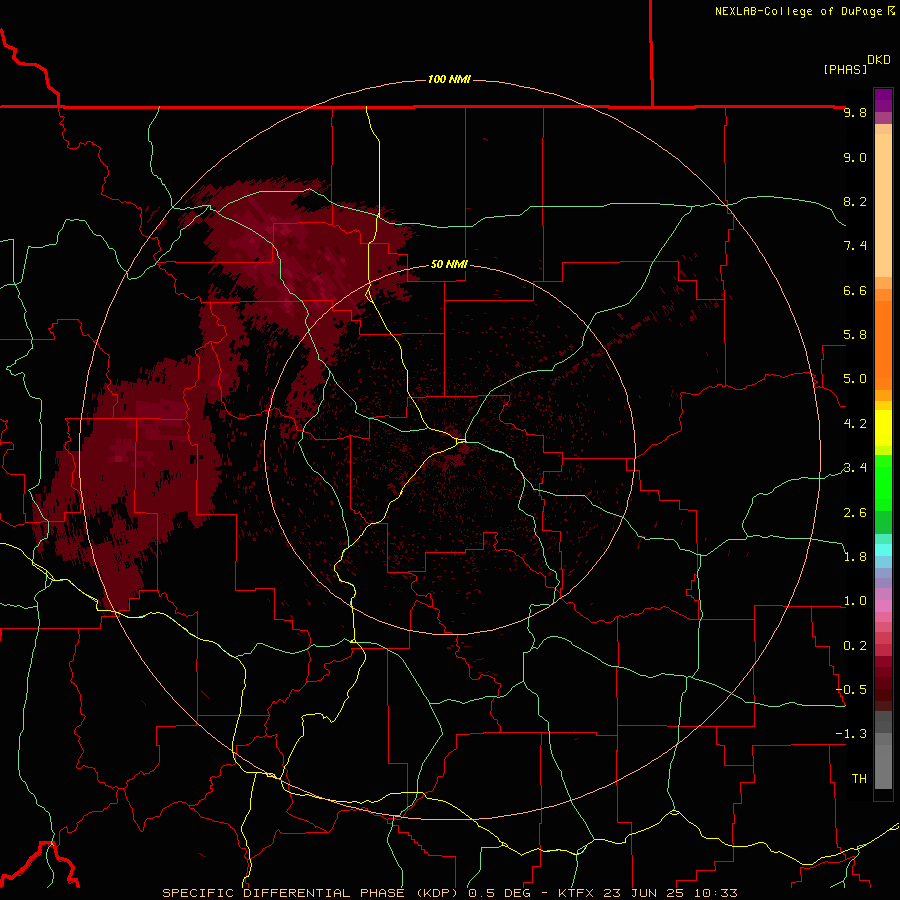Click the 3.4 scale value
This screenshot has height=900, width=900.
pos(855,468)
